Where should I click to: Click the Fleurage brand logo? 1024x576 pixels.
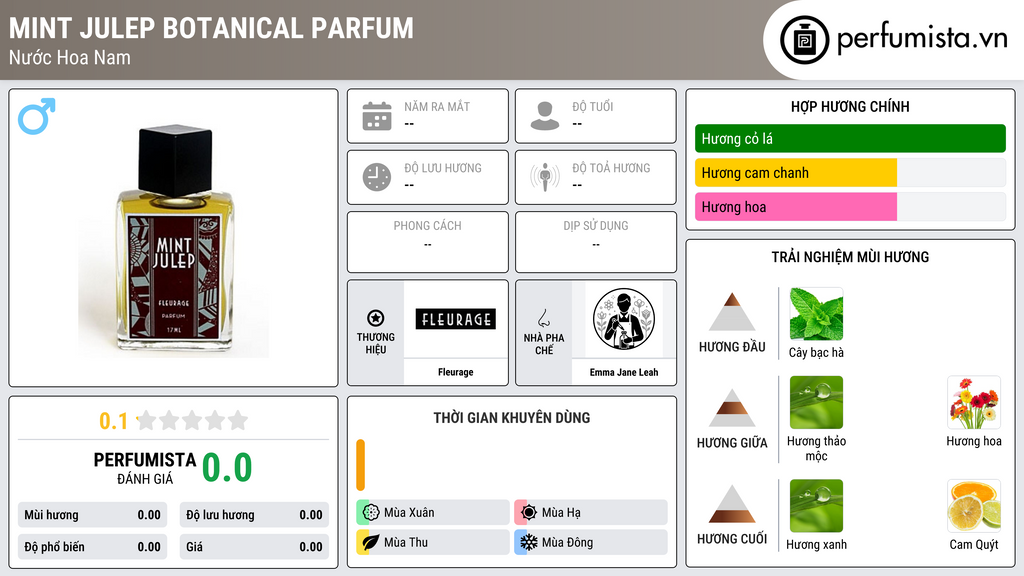(x=455, y=319)
